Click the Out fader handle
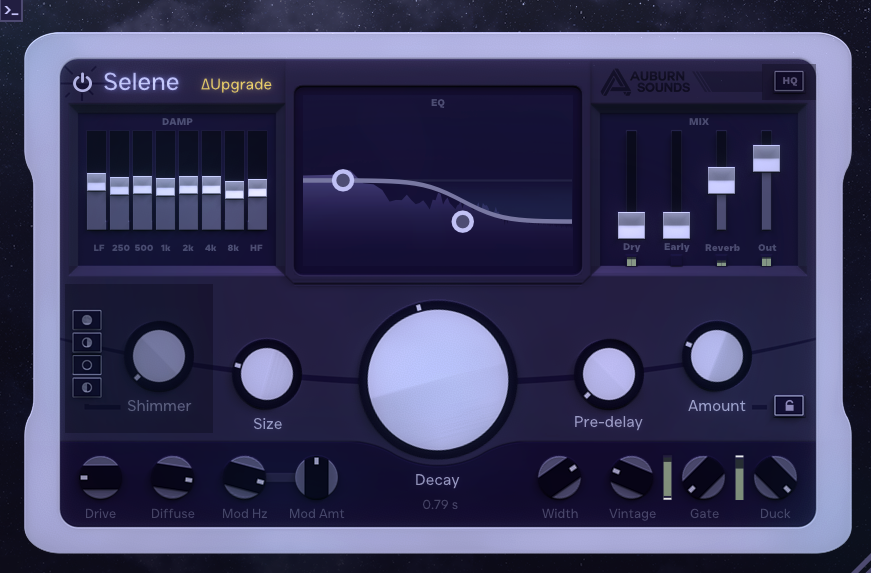 tap(766, 158)
